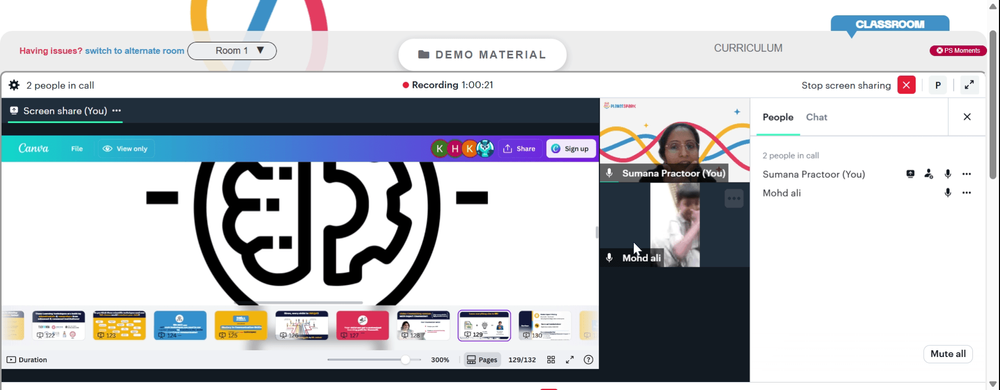Close the People side panel
Viewport: 1000px width, 390px height.
(967, 117)
